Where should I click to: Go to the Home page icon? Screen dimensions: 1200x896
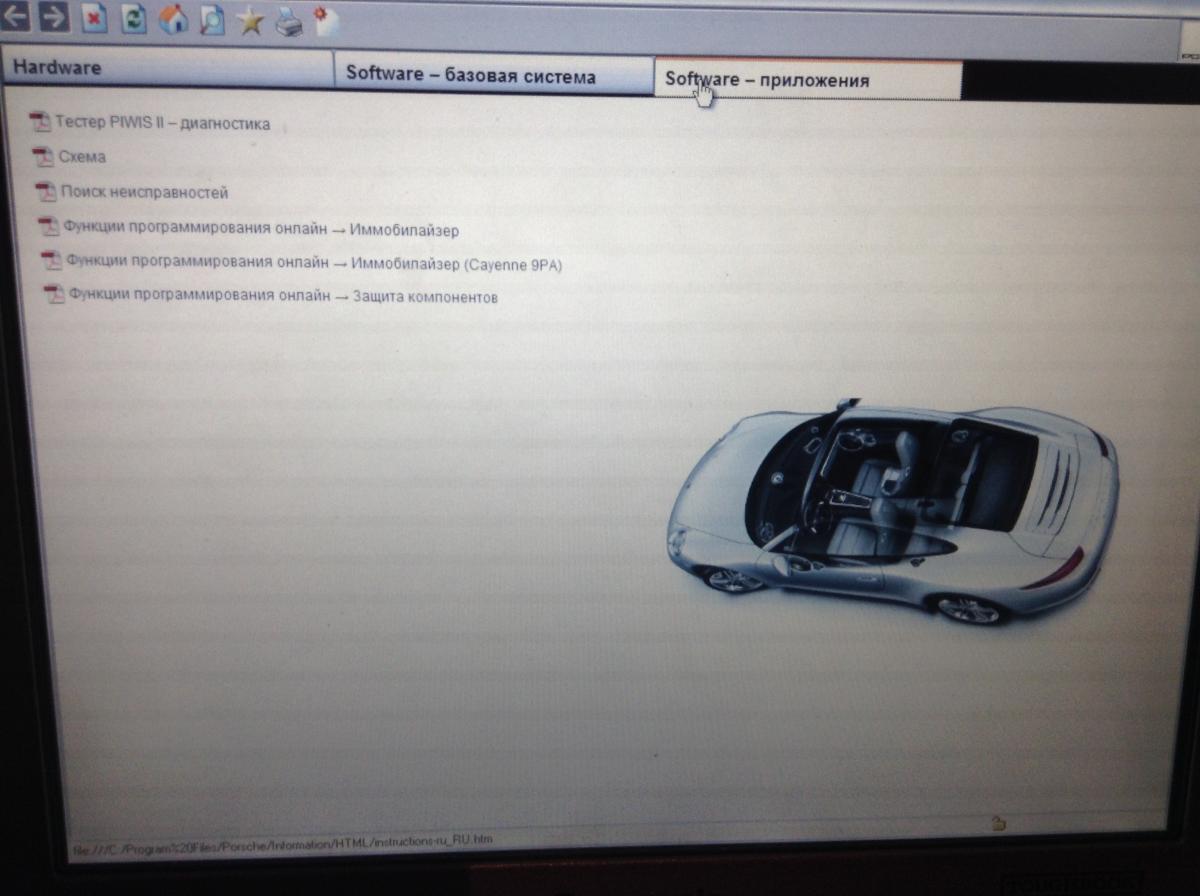coord(173,19)
